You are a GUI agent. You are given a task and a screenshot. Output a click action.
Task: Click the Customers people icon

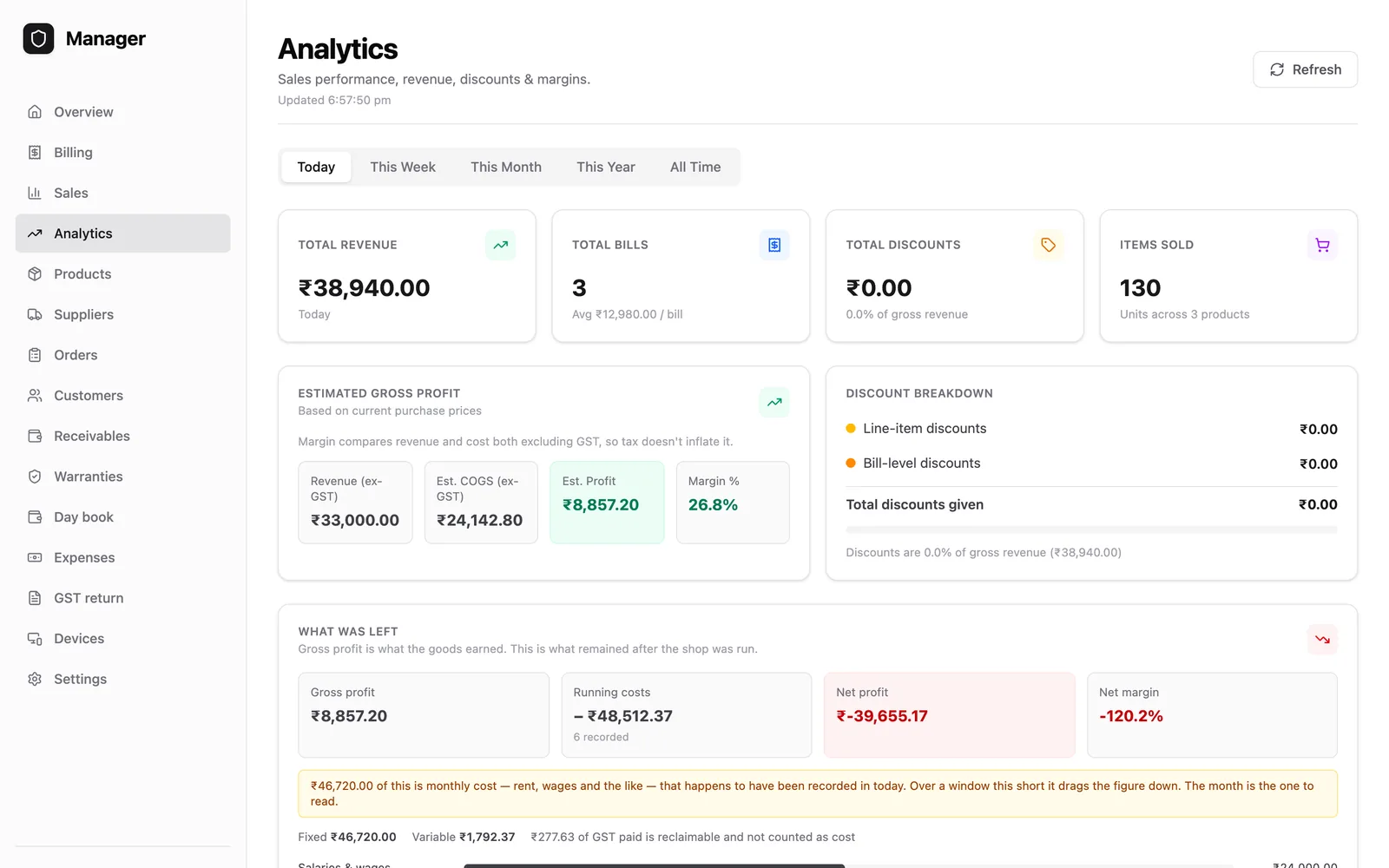click(x=35, y=396)
